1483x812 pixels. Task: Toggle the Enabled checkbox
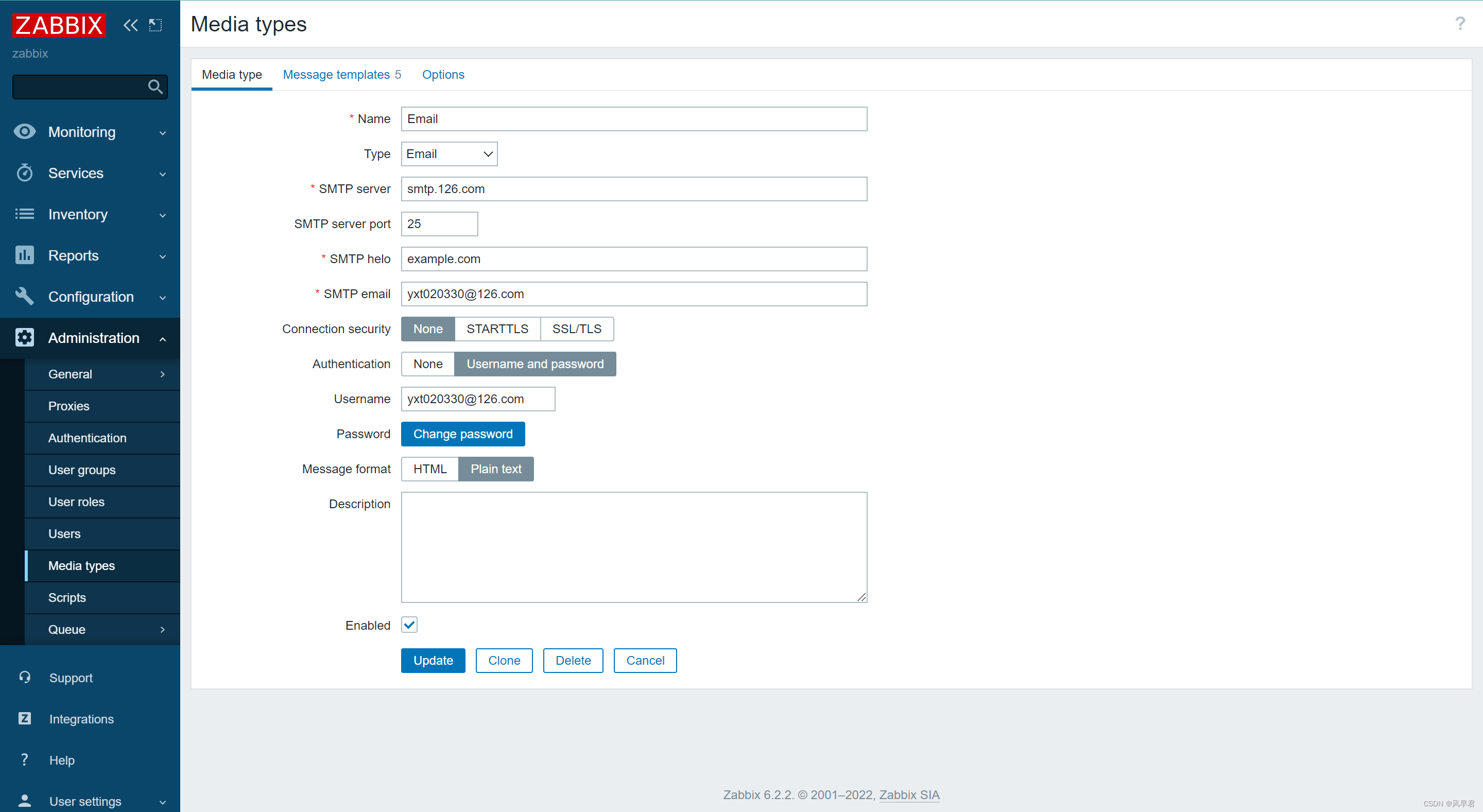[x=407, y=625]
